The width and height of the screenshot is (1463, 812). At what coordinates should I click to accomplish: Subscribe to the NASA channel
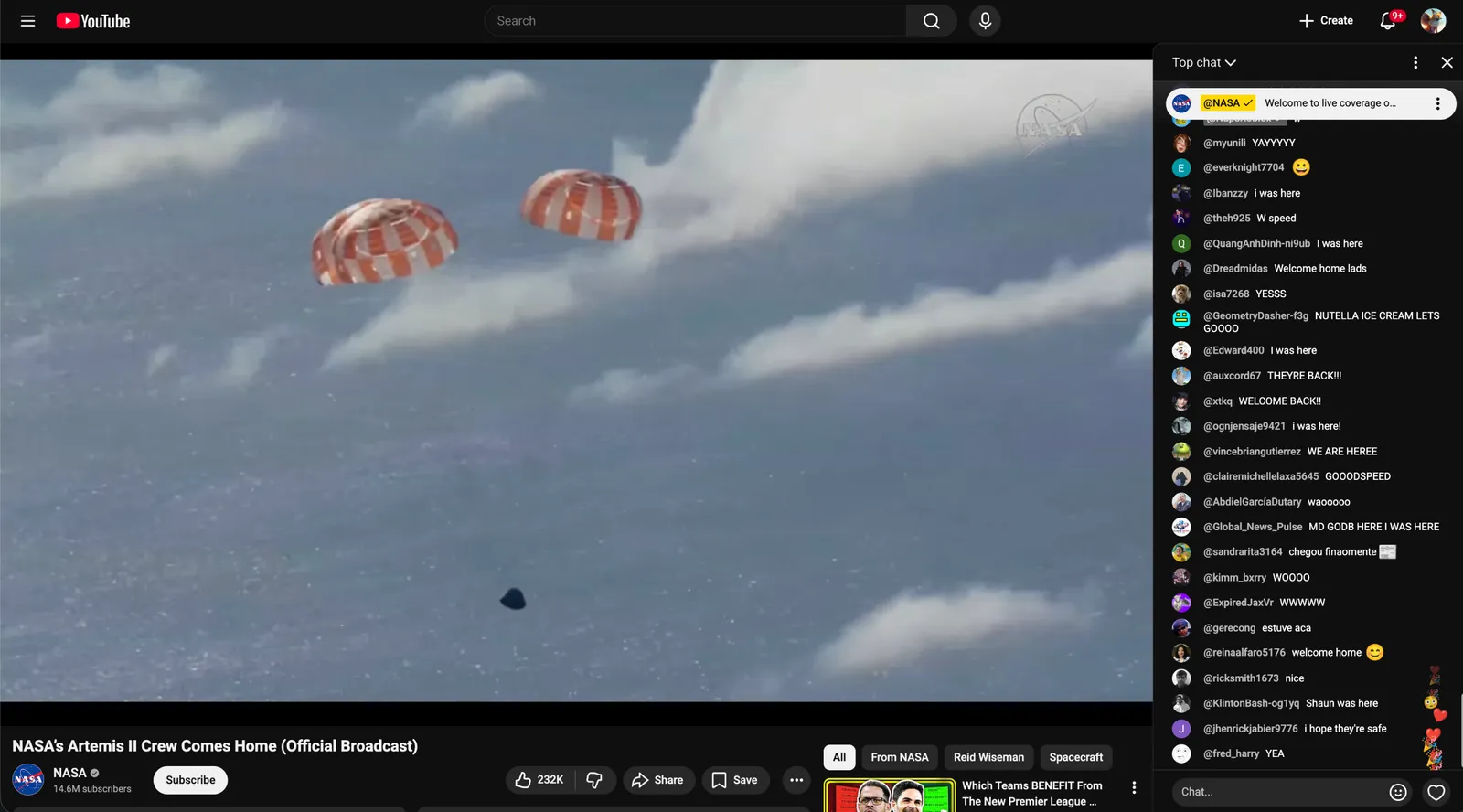tap(190, 780)
